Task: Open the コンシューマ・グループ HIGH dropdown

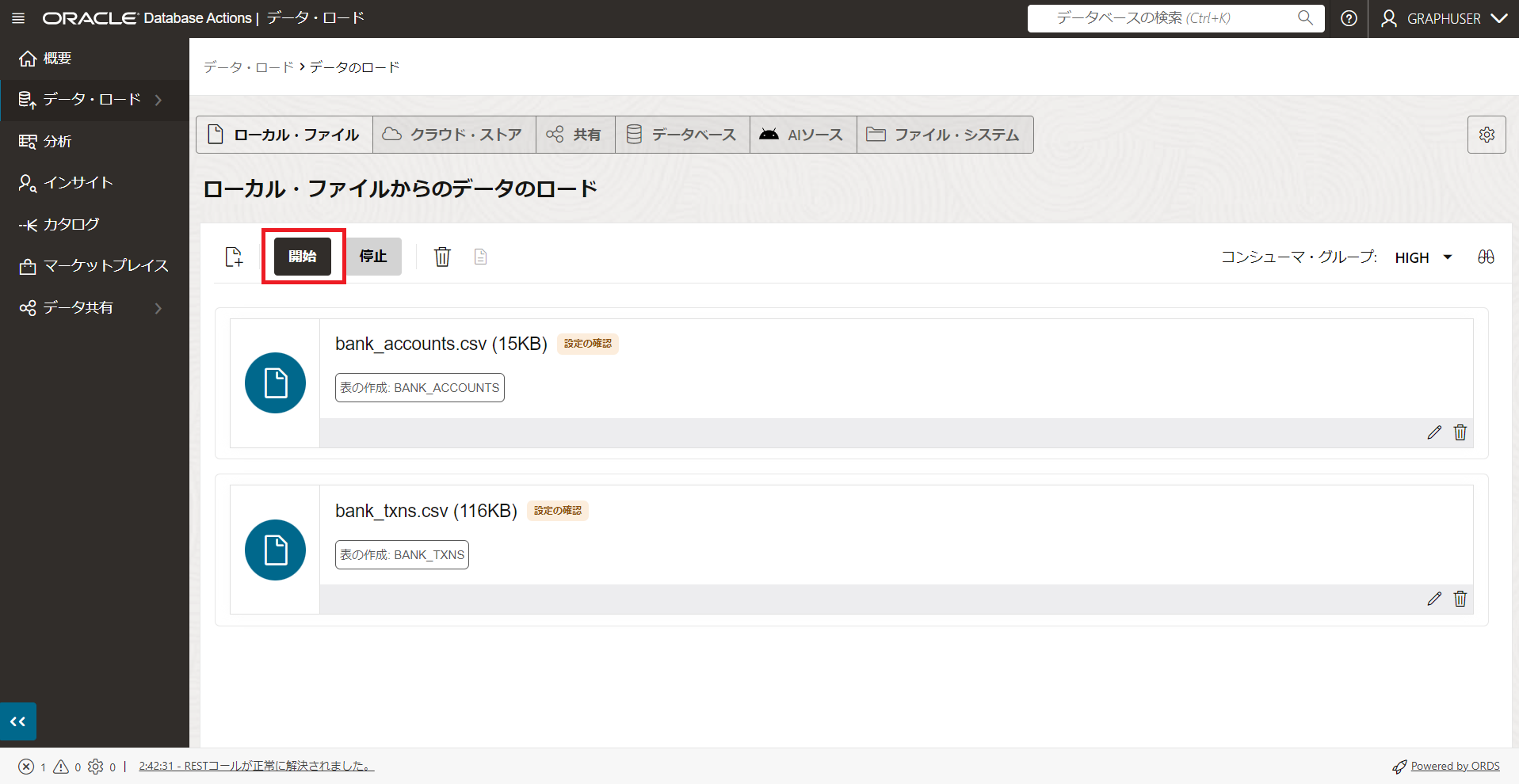Action: tap(1422, 257)
